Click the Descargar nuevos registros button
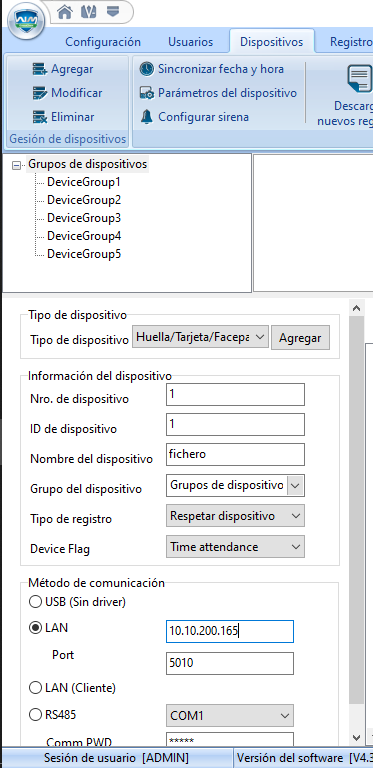 pos(346,94)
